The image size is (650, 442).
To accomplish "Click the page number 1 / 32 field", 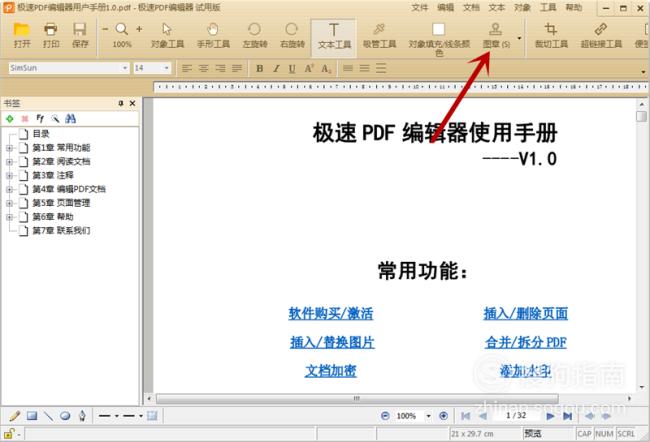I will click(x=516, y=415).
